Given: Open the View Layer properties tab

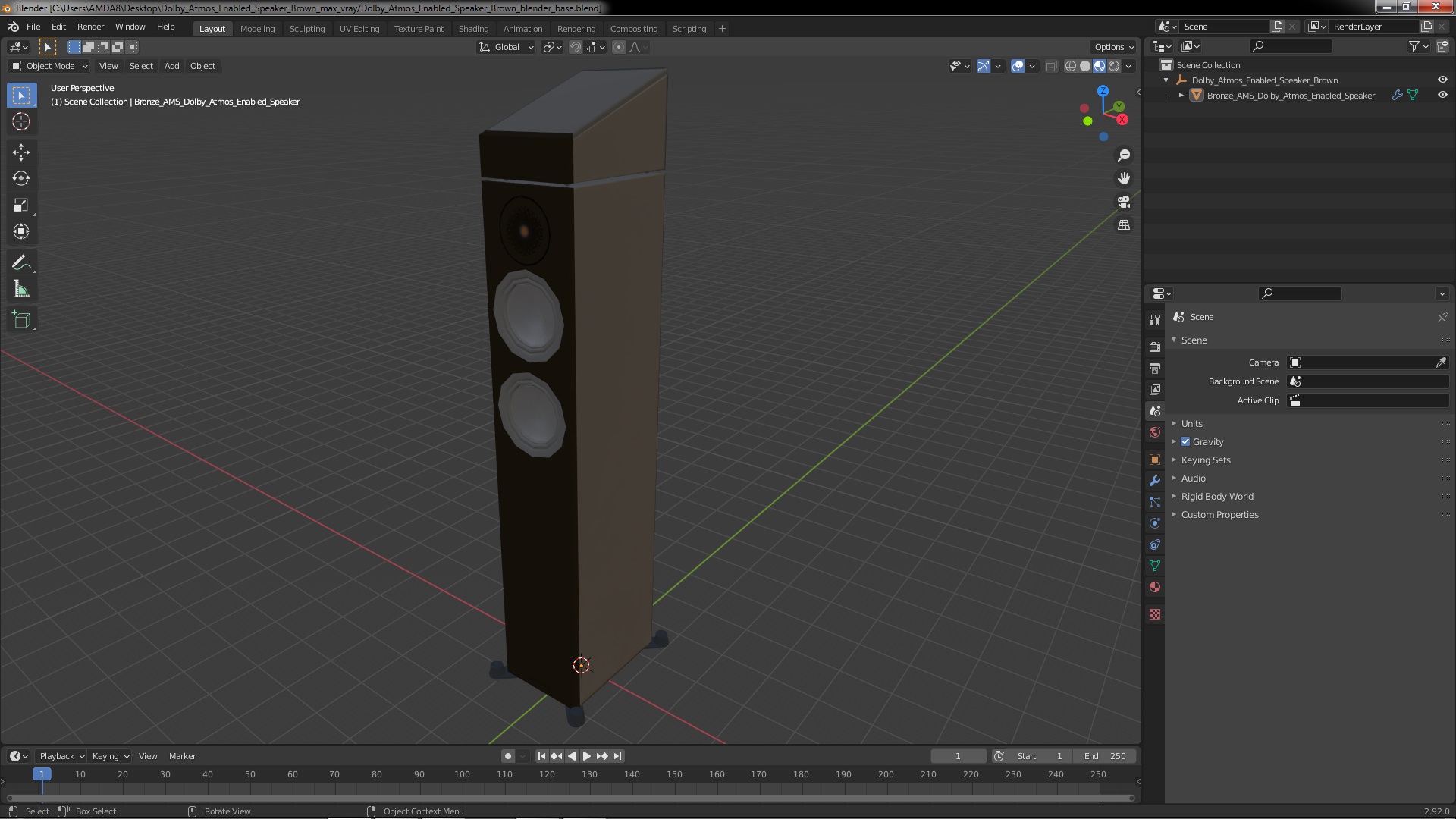Looking at the screenshot, I should point(1155,389).
